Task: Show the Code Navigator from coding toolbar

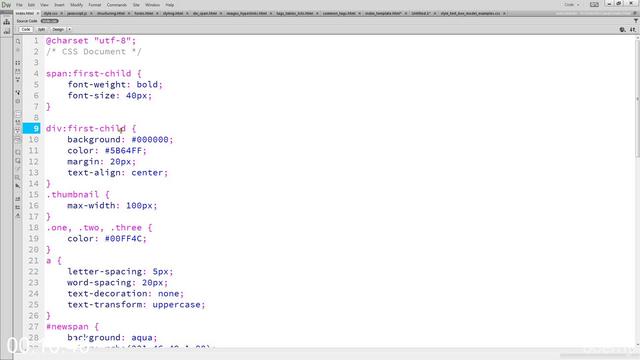Action: point(18,49)
